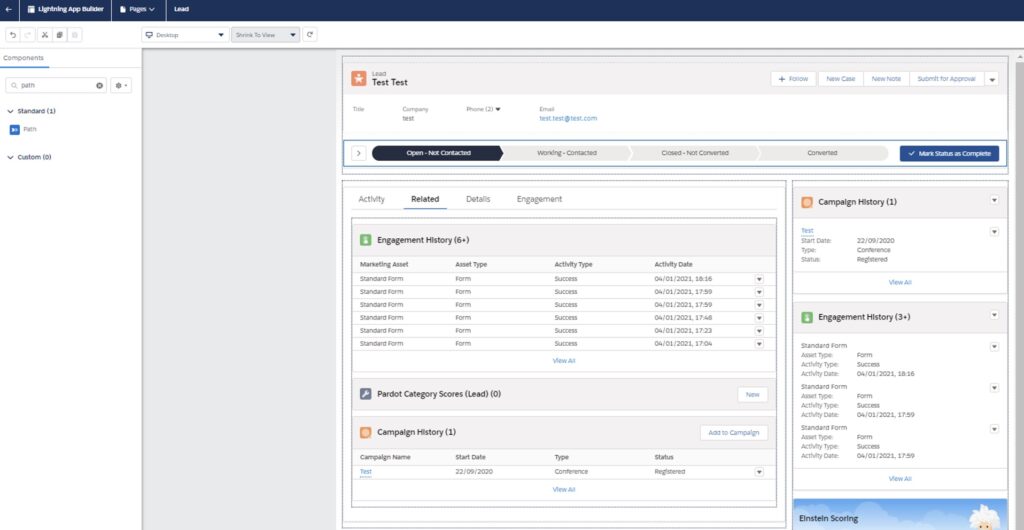Click sidebar Campaign History icon
The image size is (1024, 530).
click(x=807, y=202)
